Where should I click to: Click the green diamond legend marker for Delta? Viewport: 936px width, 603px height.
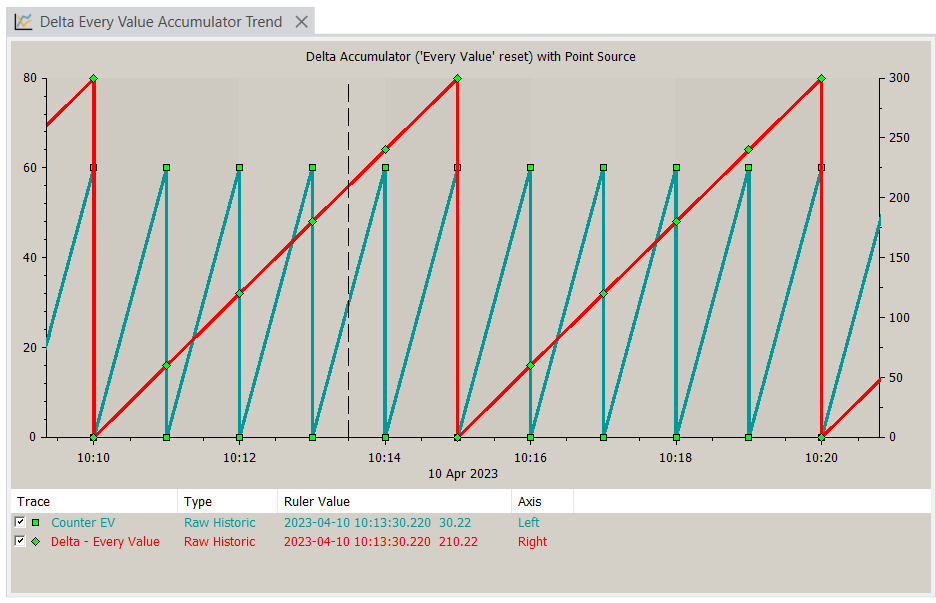36,542
